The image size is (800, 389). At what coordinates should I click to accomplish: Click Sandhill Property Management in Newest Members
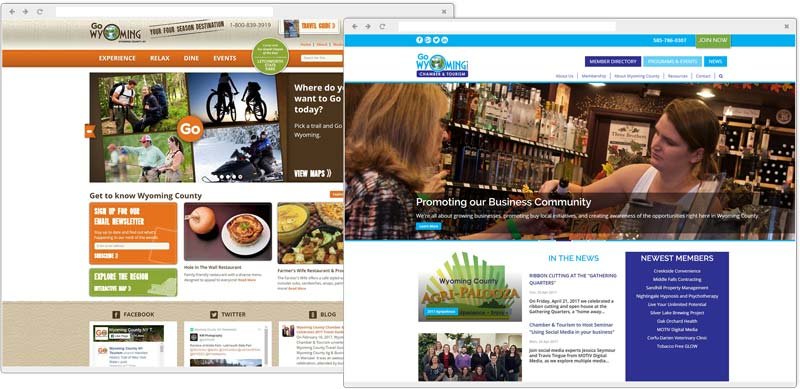[677, 288]
